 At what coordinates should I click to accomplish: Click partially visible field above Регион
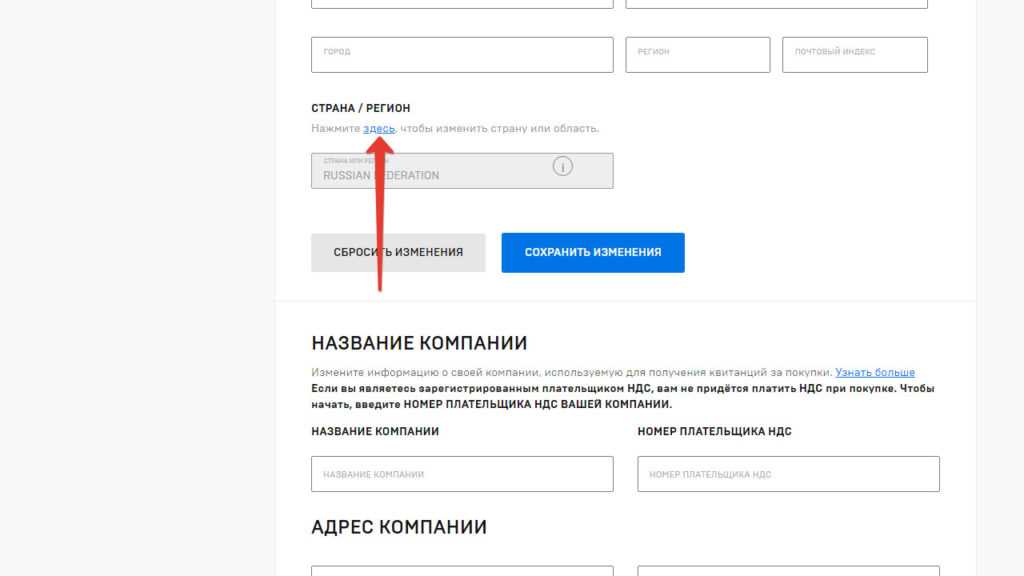(x=776, y=3)
